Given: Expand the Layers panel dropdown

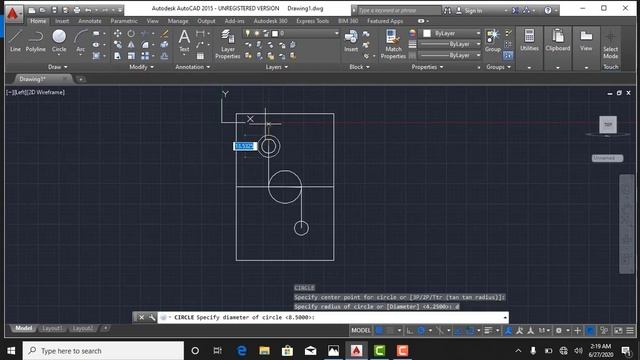Looking at the screenshot, I should coord(276,67).
